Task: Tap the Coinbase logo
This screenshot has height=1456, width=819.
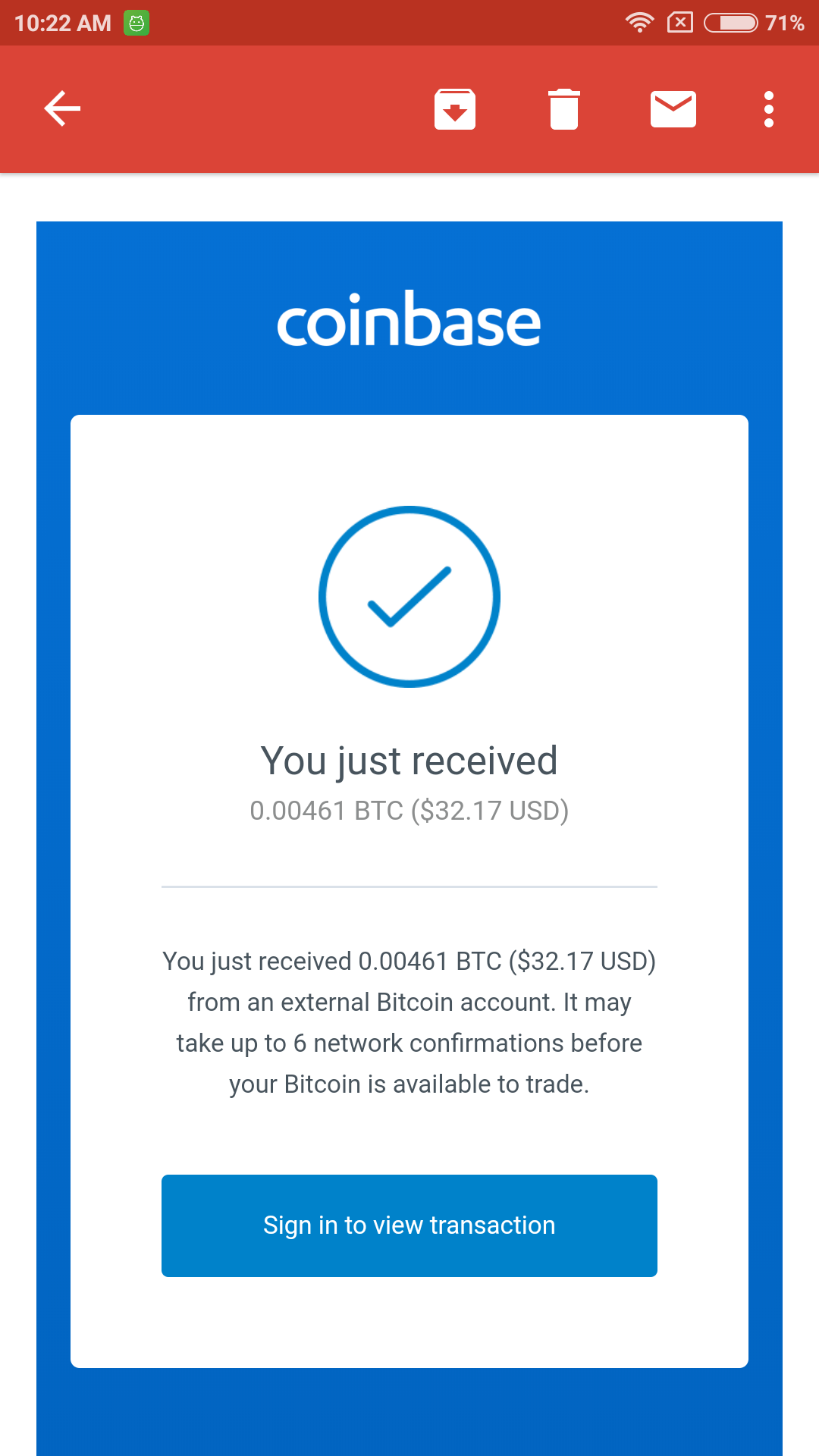Action: coord(409,322)
